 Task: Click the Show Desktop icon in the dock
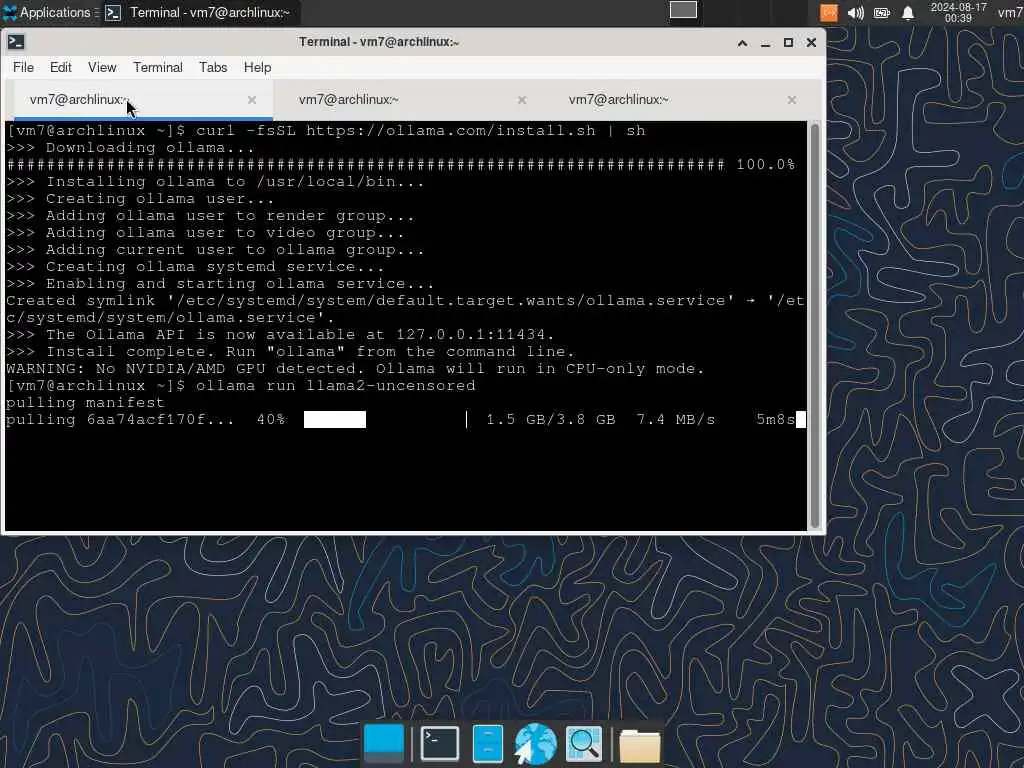(384, 743)
